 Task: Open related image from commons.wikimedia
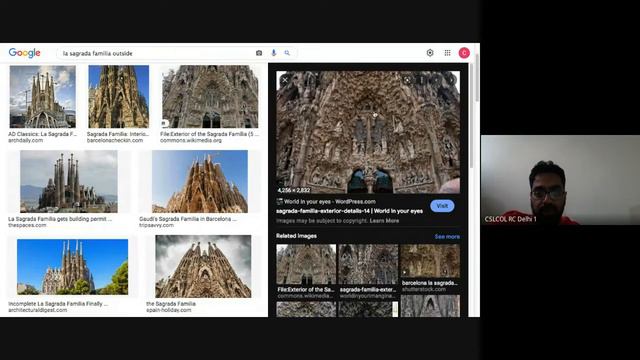pos(306,264)
